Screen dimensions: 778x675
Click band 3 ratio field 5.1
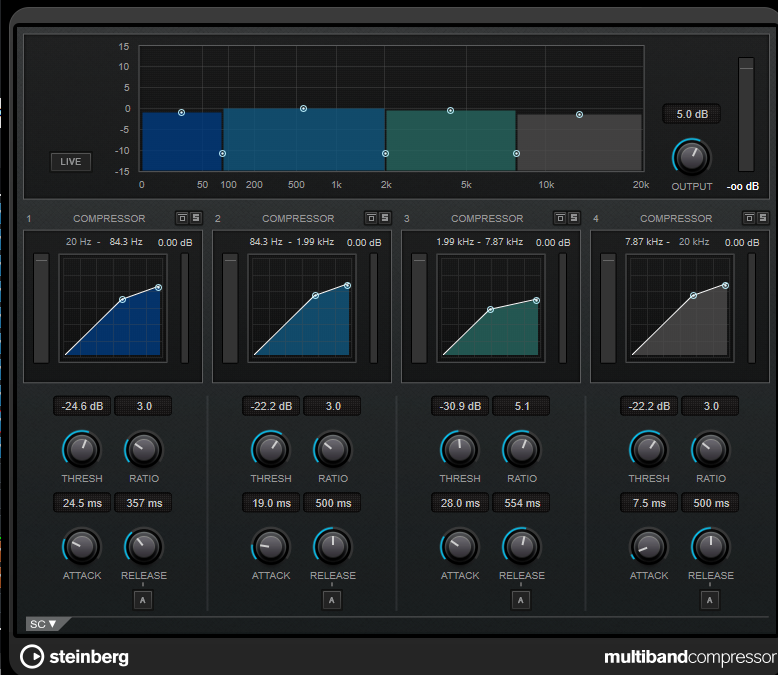tap(522, 406)
